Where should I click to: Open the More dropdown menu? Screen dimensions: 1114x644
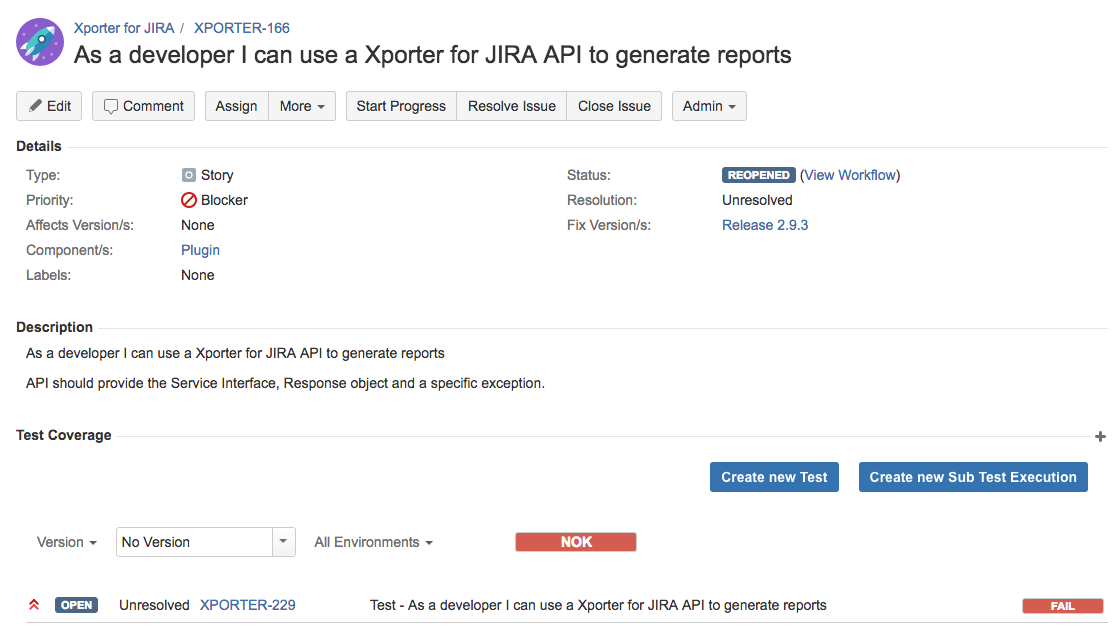(302, 106)
